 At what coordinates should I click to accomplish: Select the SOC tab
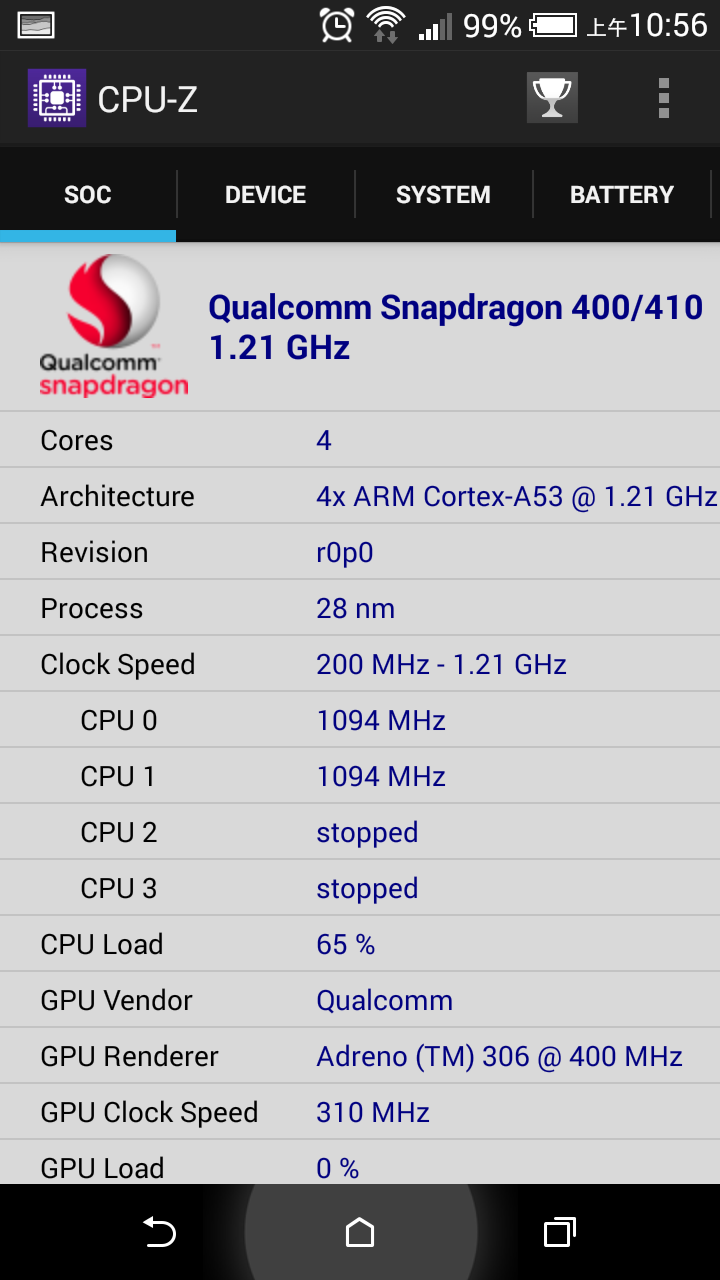88,195
